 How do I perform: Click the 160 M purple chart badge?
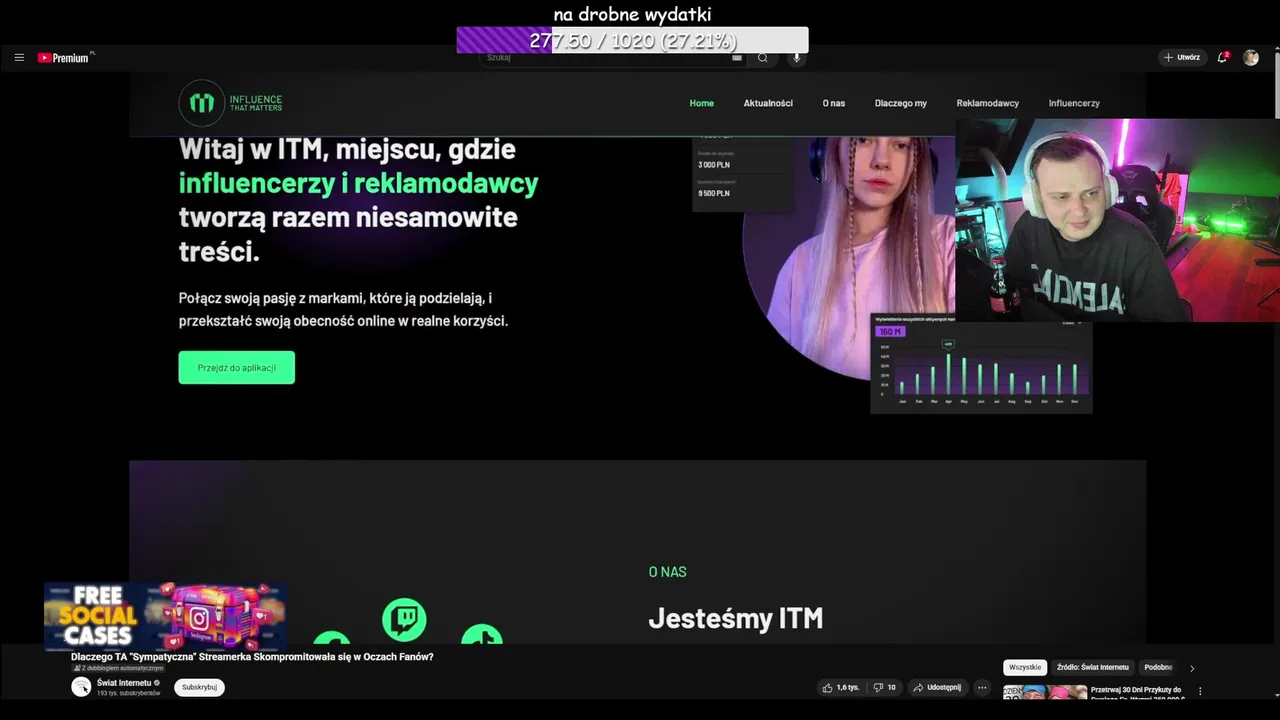click(x=890, y=331)
